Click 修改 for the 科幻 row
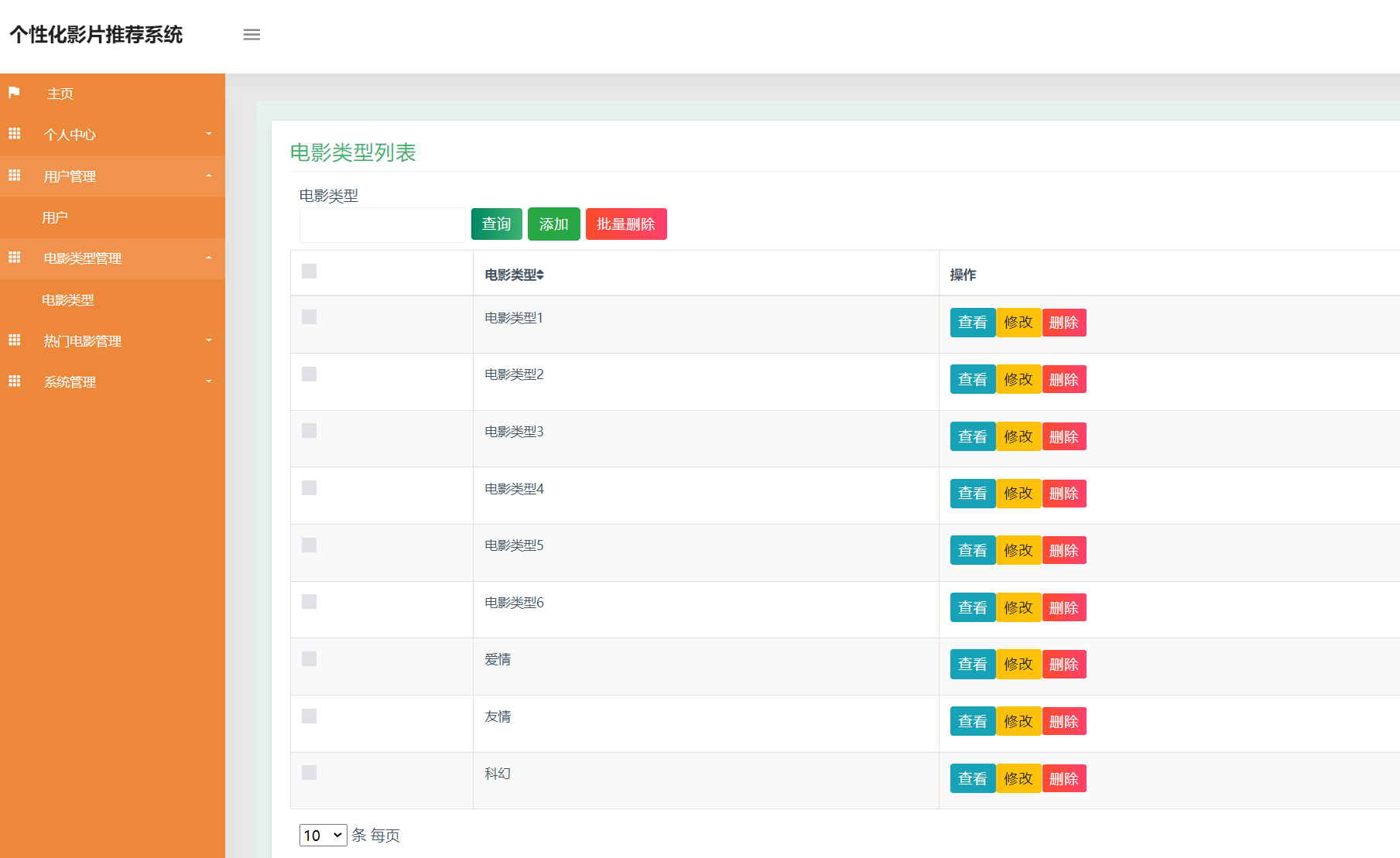 (x=1018, y=778)
